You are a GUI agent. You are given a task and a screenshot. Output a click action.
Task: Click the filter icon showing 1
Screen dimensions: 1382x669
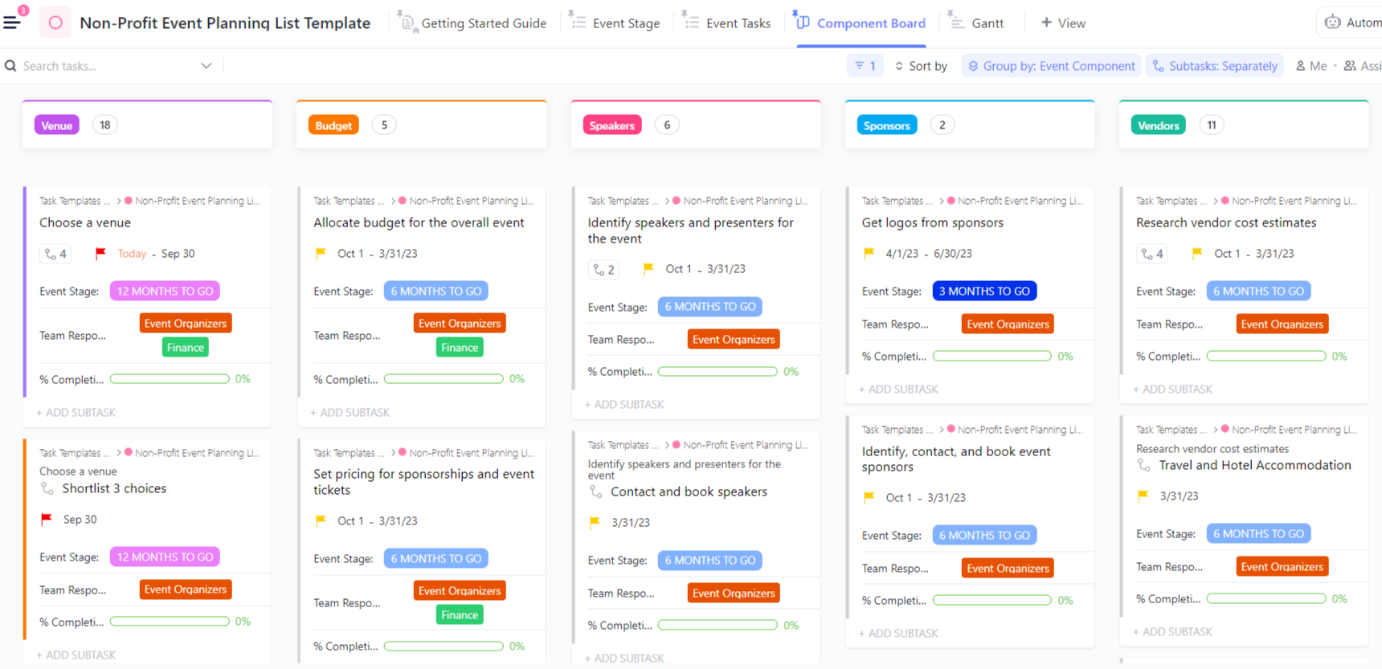coord(865,66)
